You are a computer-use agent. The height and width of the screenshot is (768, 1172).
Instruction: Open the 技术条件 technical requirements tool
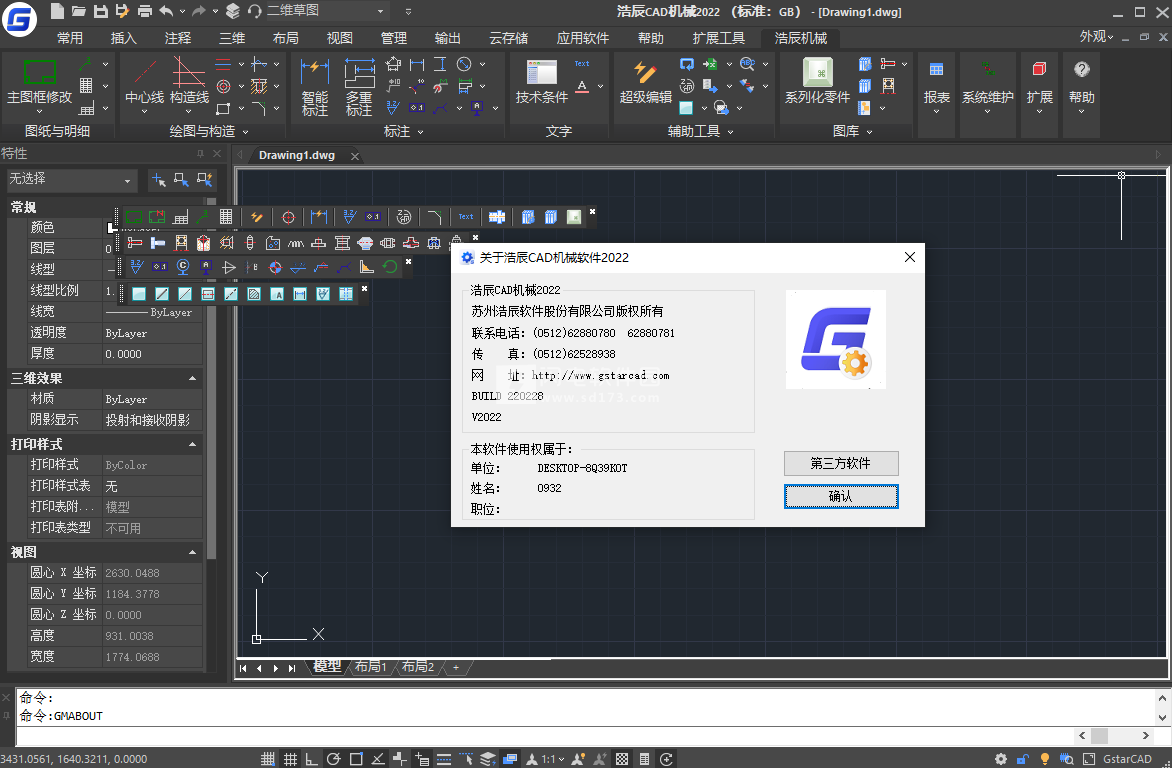coord(541,74)
